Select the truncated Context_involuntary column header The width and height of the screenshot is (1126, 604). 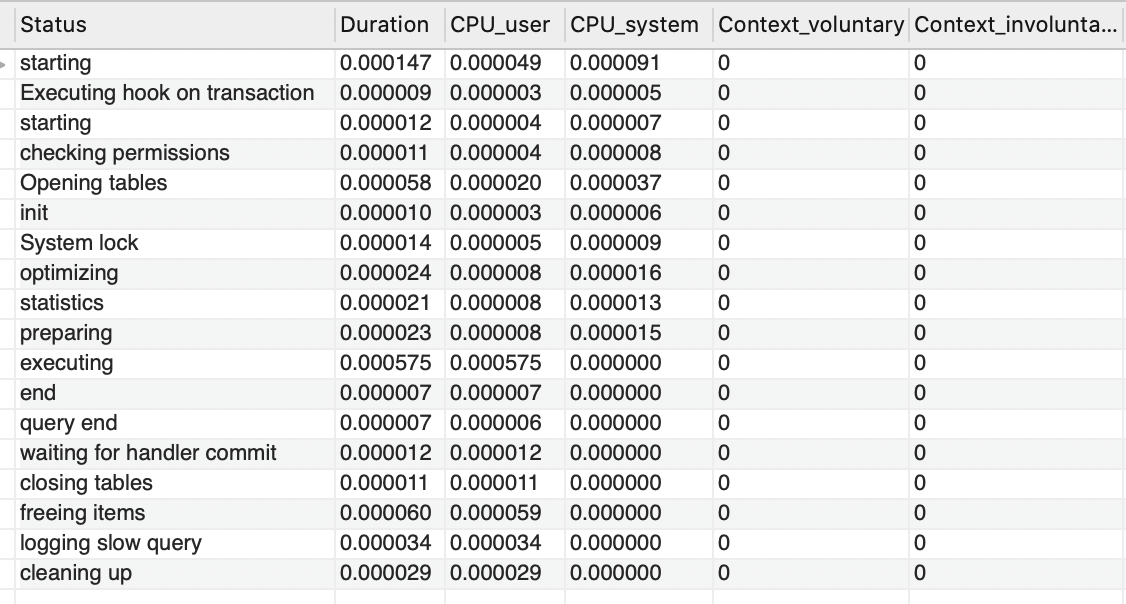1015,25
